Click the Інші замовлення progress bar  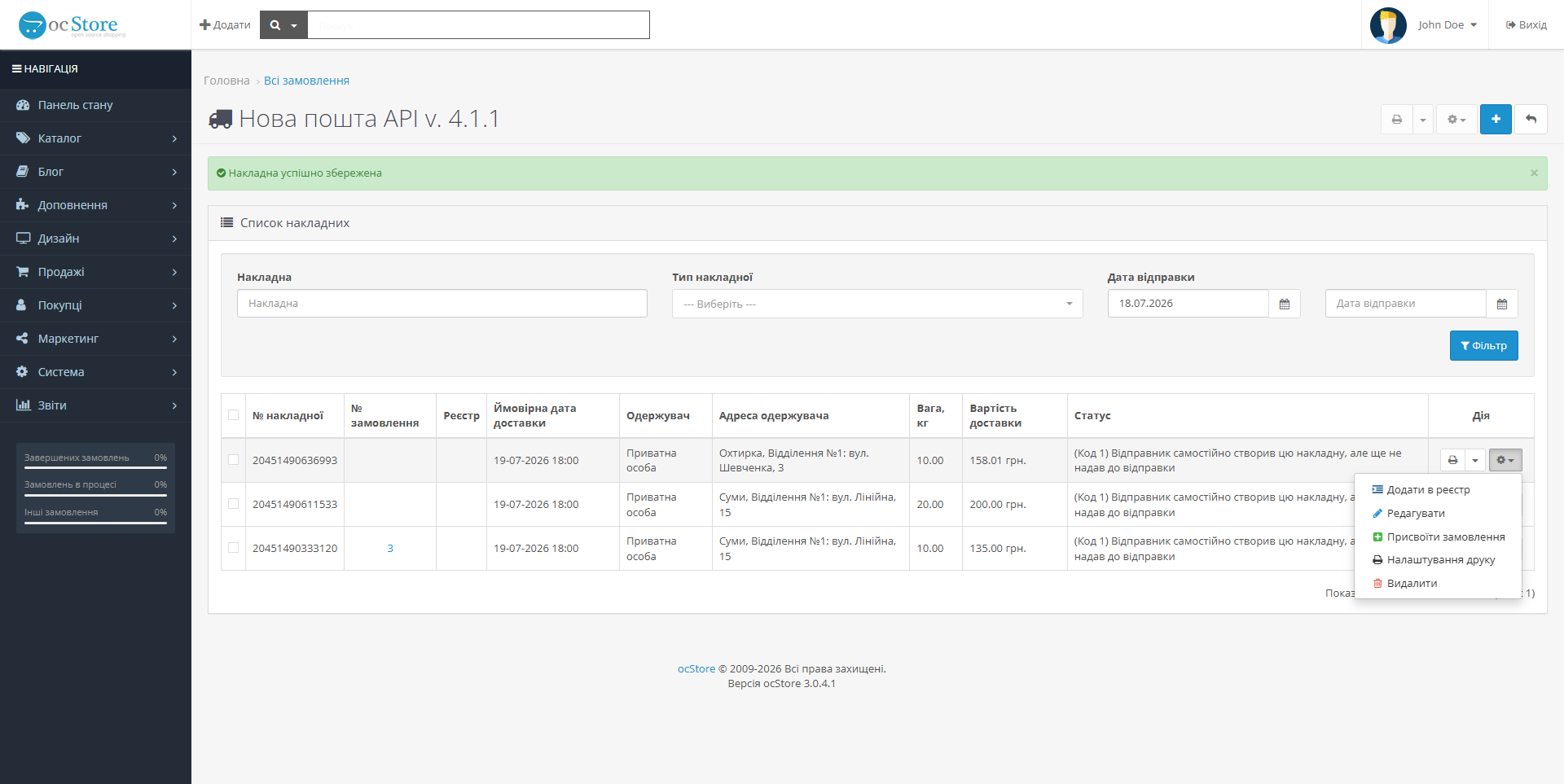pyautogui.click(x=95, y=523)
